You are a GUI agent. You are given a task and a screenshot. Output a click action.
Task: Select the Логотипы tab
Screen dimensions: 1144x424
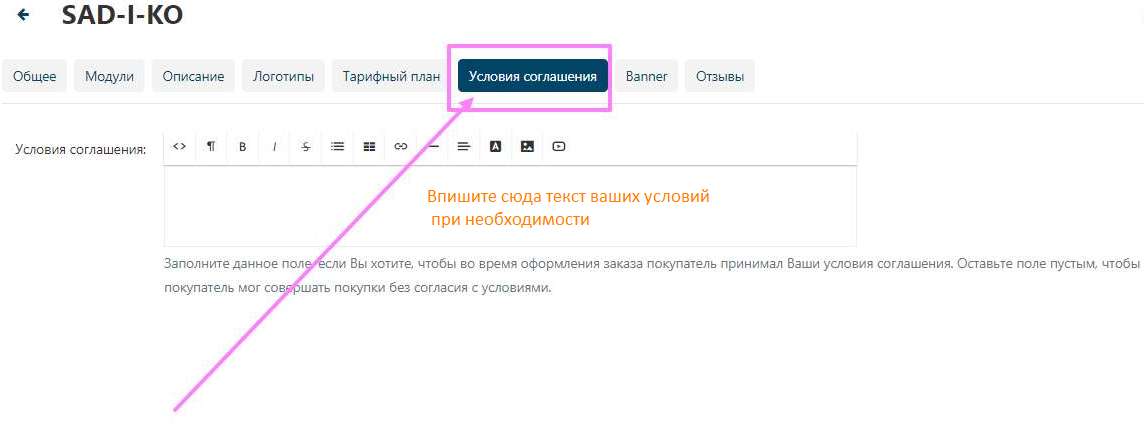pos(283,76)
